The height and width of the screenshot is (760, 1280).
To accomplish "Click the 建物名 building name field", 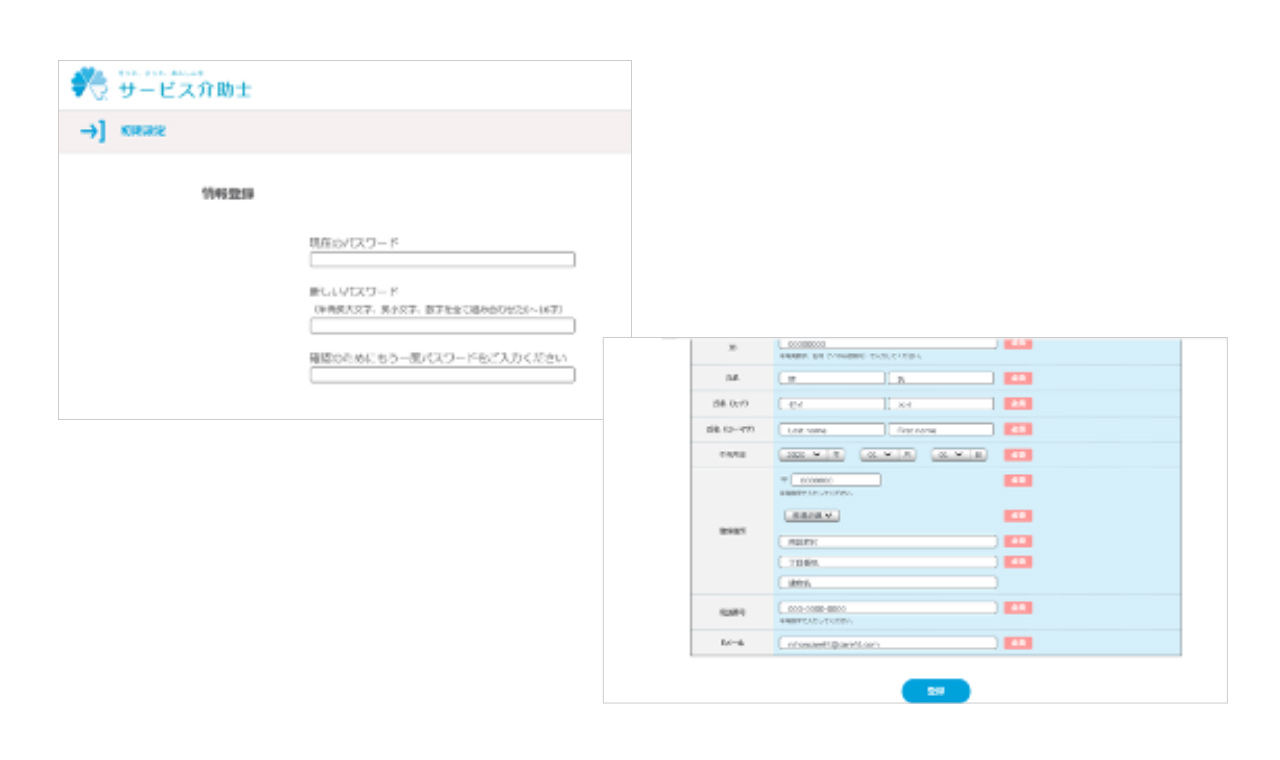I will pyautogui.click(x=888, y=582).
